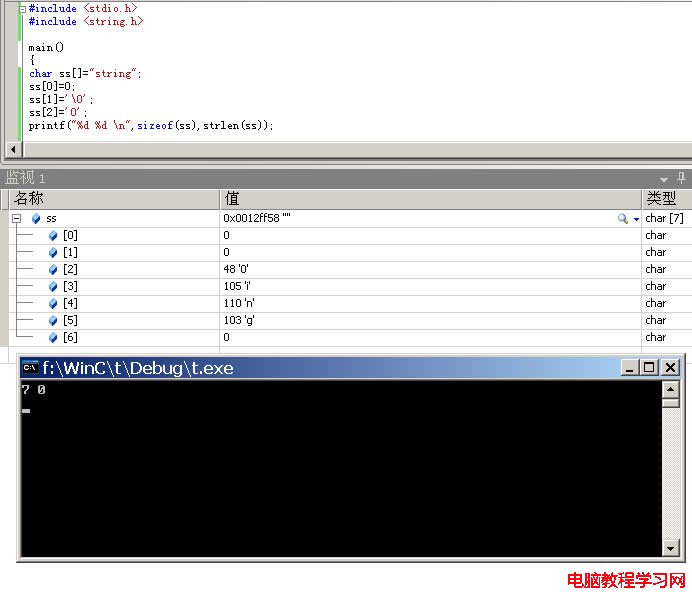Collapse the ss variable tree node

[16, 218]
